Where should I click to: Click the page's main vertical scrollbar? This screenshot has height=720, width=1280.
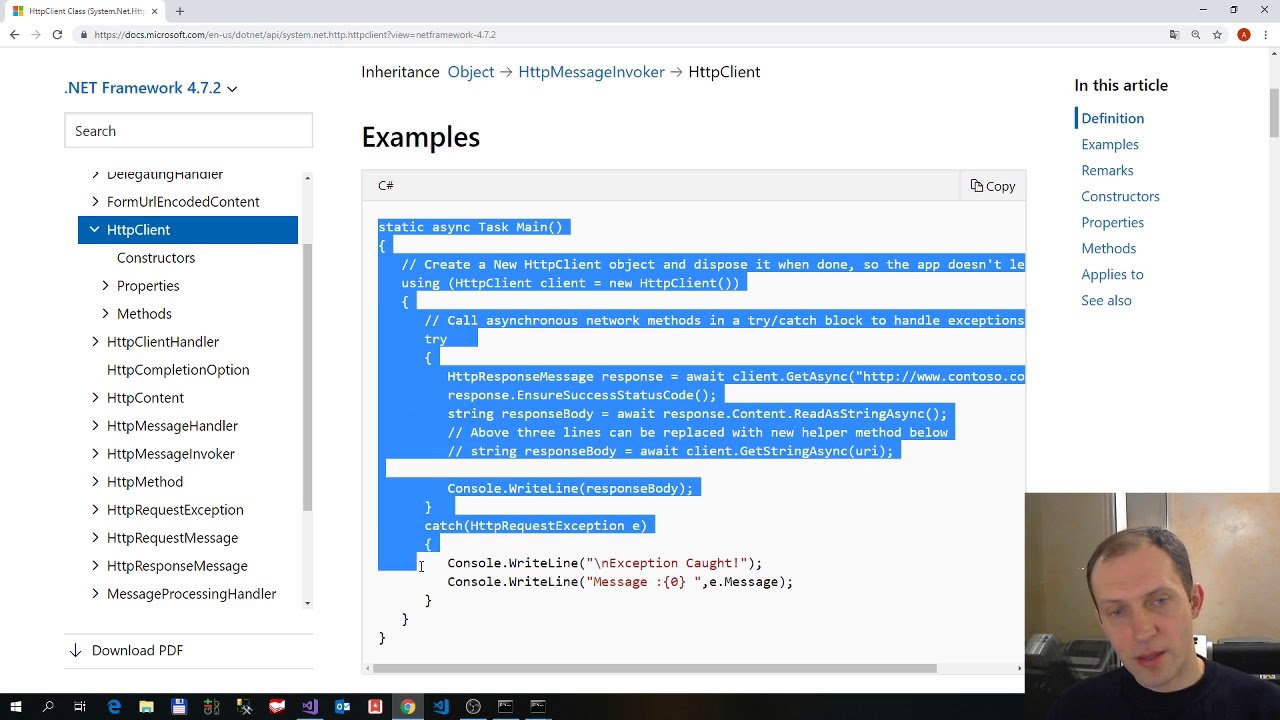pyautogui.click(x=1274, y=113)
